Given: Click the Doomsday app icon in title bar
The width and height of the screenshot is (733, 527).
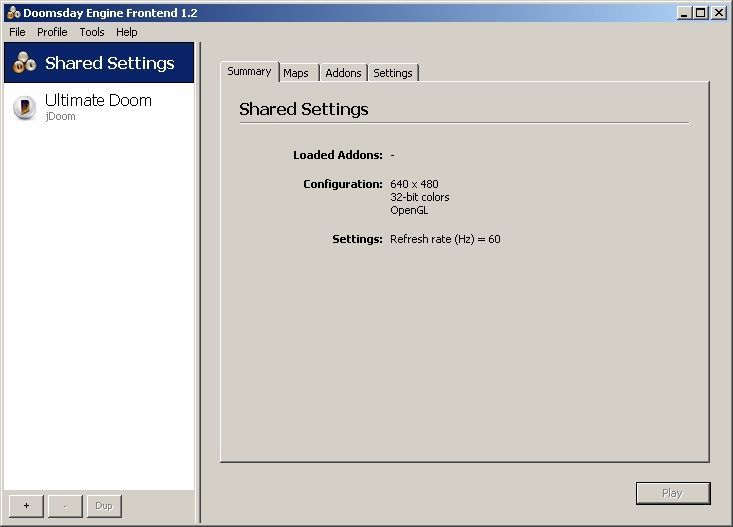Looking at the screenshot, I should [x=13, y=13].
